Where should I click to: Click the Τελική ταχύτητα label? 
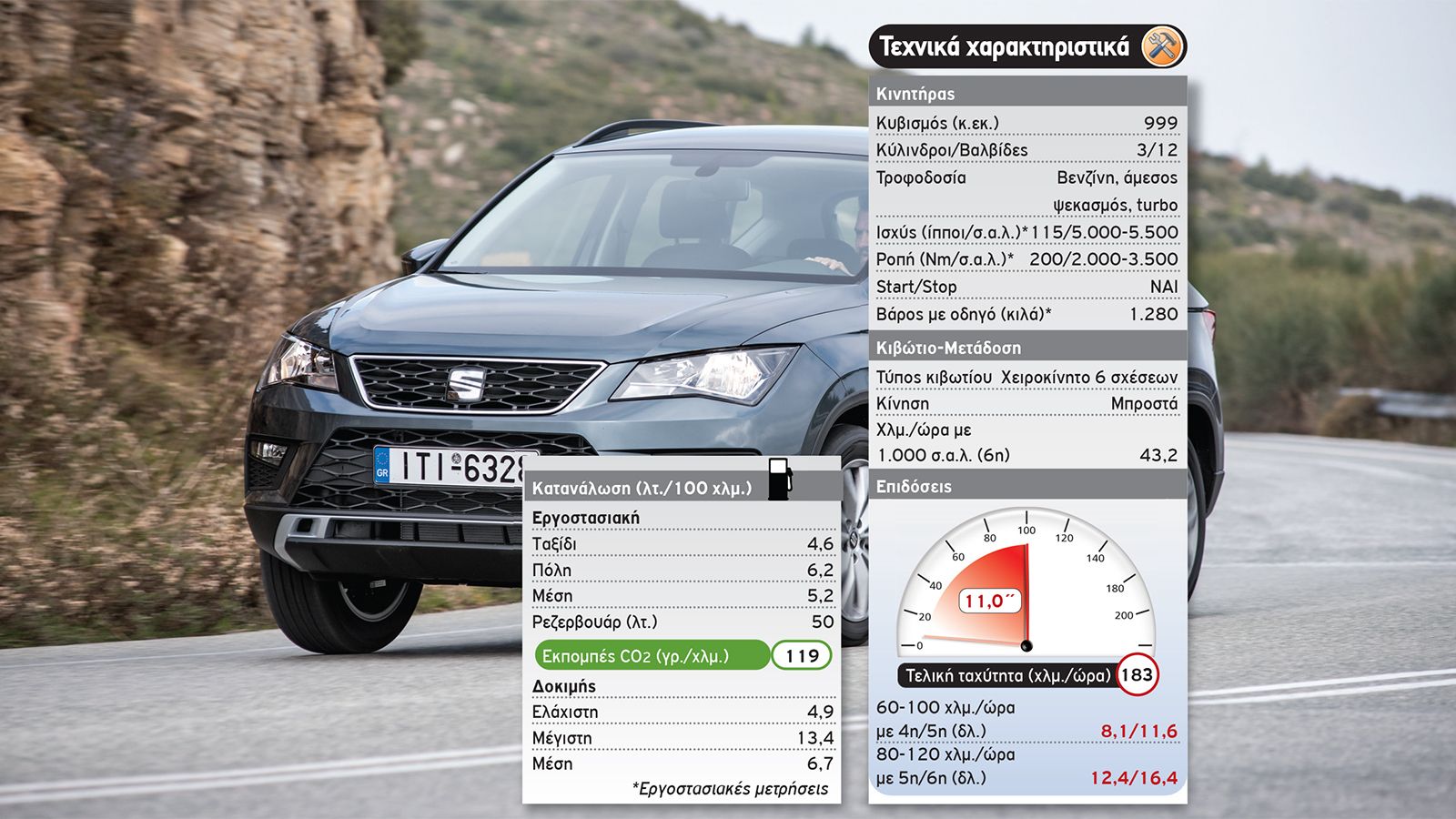pyautogui.click(x=1007, y=675)
